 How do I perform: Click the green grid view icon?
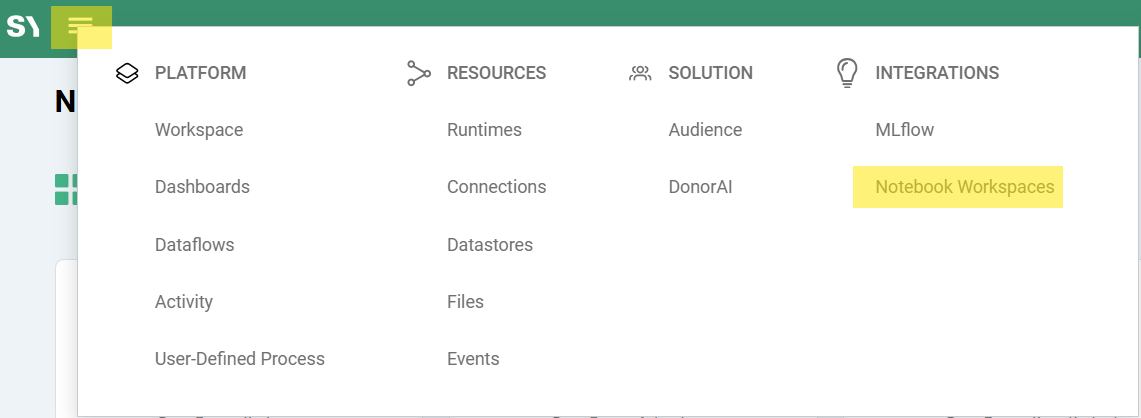[66, 189]
